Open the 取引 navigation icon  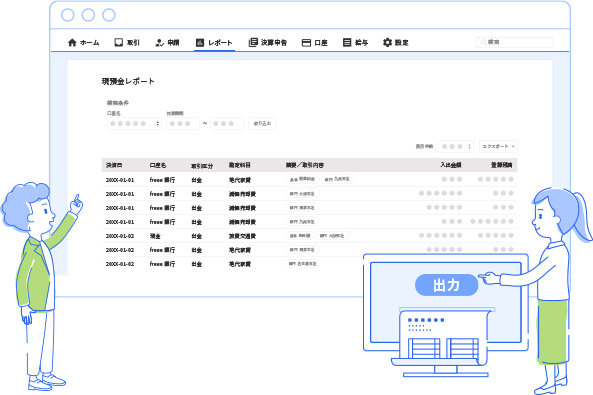pos(119,42)
